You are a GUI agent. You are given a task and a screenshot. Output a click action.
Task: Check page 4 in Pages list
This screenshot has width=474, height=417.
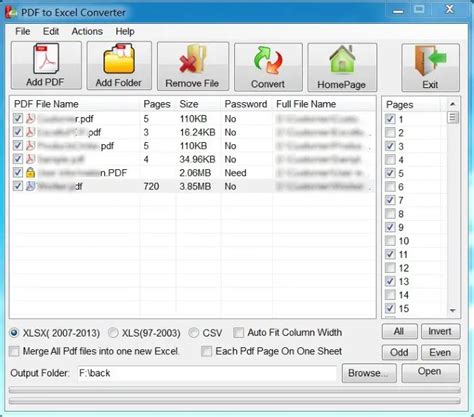tap(390, 160)
